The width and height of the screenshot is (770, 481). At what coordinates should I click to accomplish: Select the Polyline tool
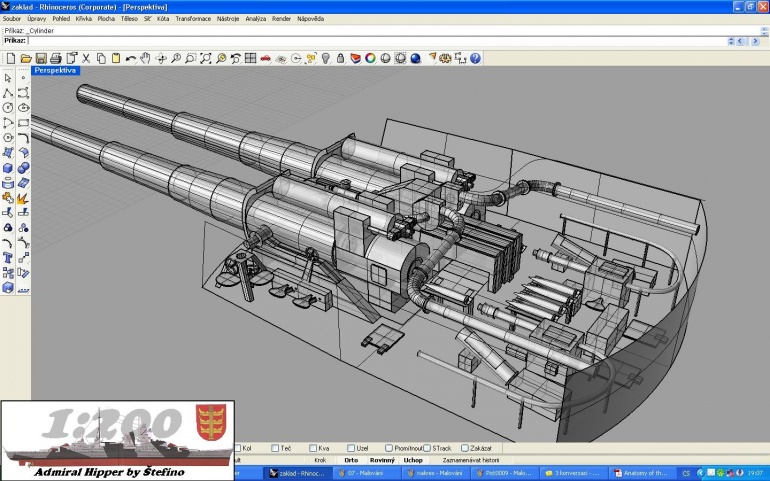coord(8,93)
